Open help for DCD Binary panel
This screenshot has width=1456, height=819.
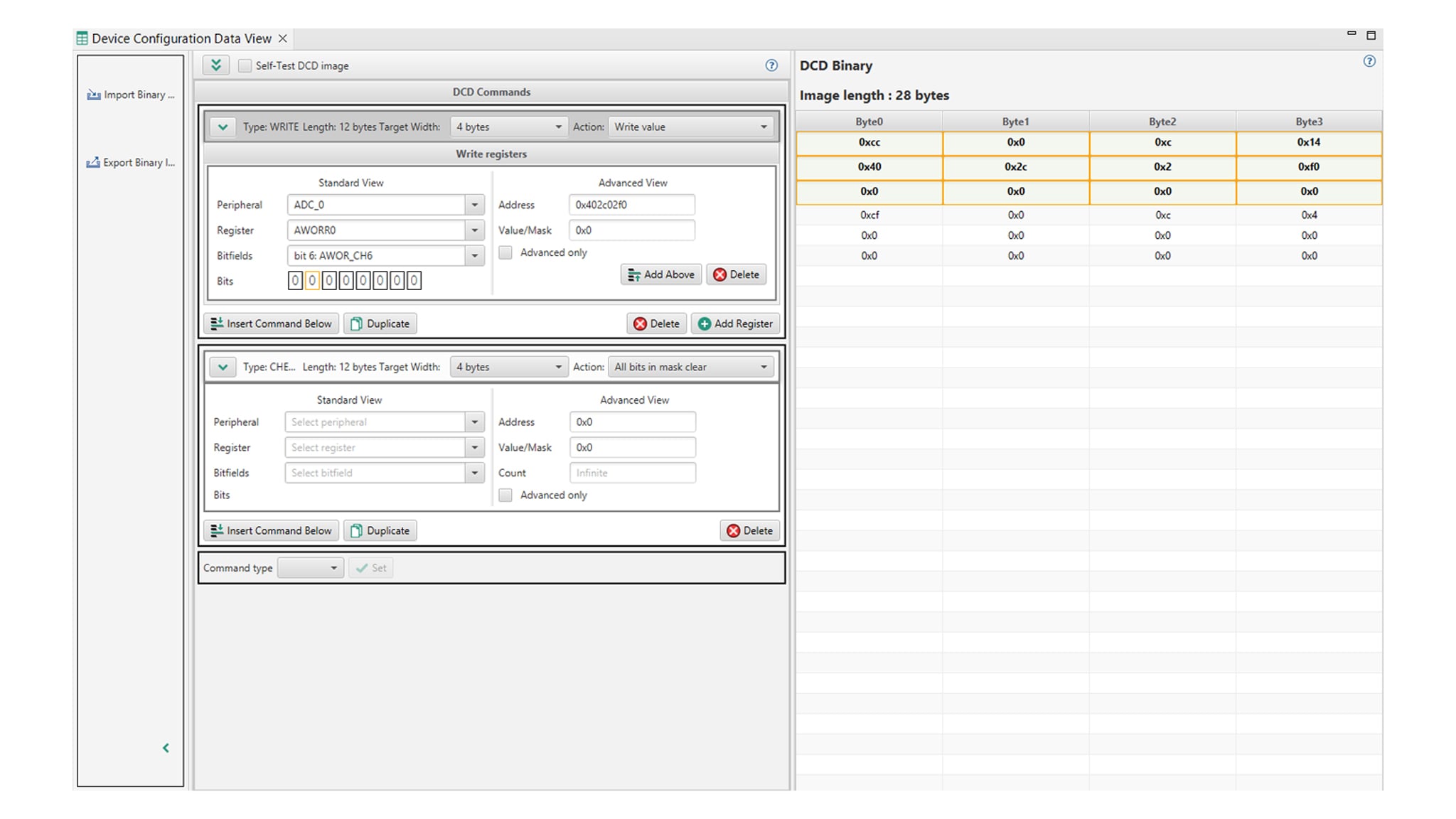1369,61
